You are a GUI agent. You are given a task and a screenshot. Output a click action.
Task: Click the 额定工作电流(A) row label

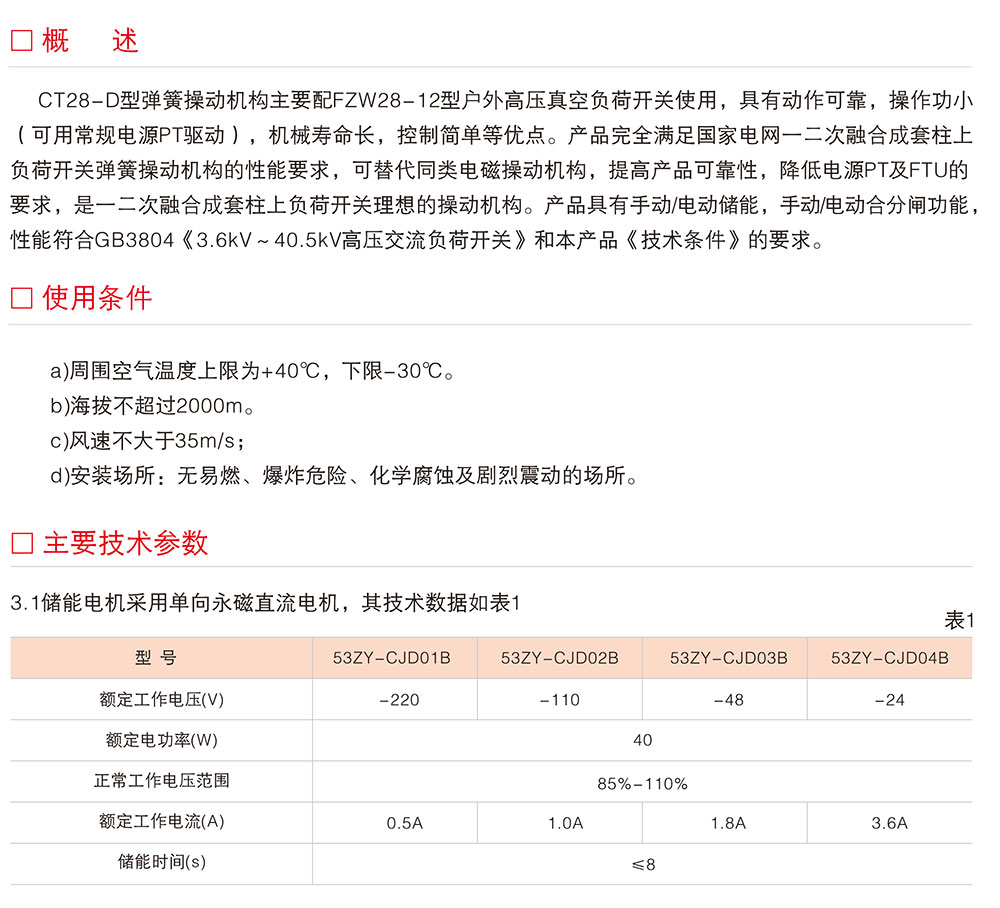click(161, 821)
